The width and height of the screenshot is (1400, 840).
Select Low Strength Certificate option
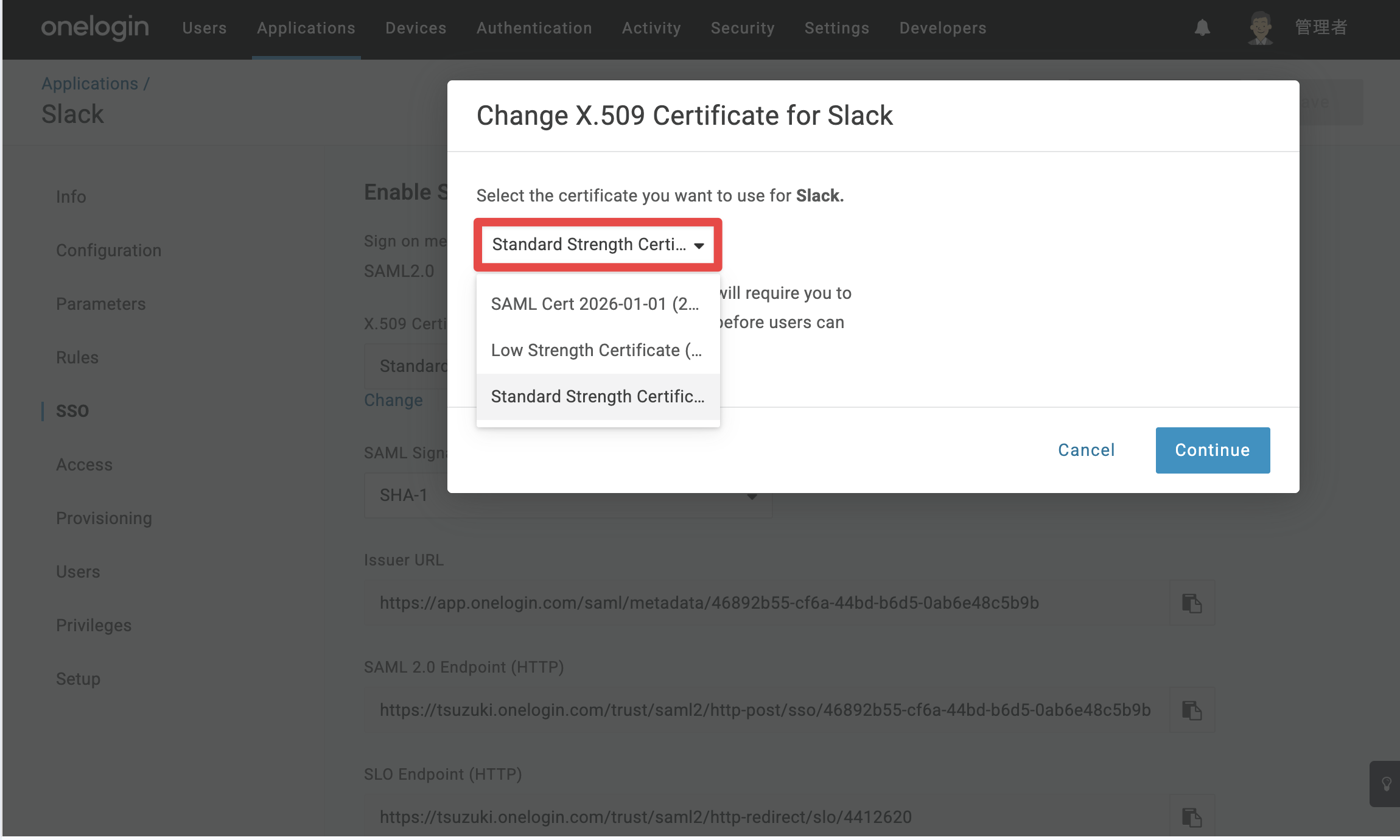(x=598, y=350)
